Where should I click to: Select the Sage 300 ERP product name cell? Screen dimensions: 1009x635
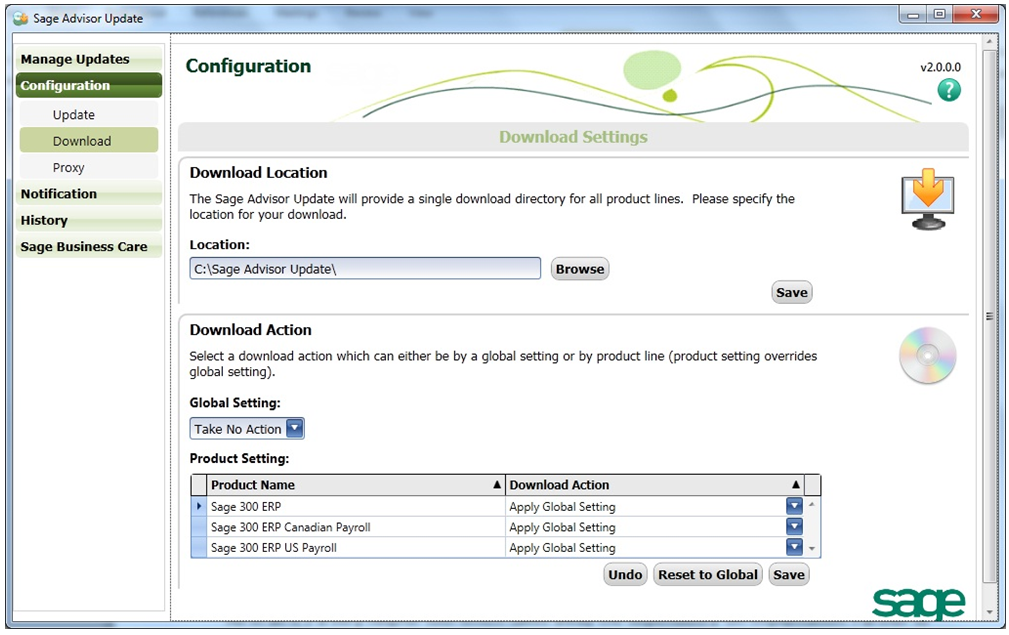(356, 506)
